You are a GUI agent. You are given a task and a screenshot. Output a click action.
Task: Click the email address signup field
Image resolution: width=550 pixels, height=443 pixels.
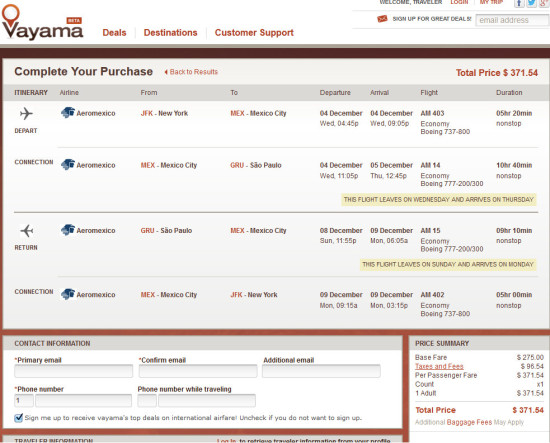[x=512, y=20]
